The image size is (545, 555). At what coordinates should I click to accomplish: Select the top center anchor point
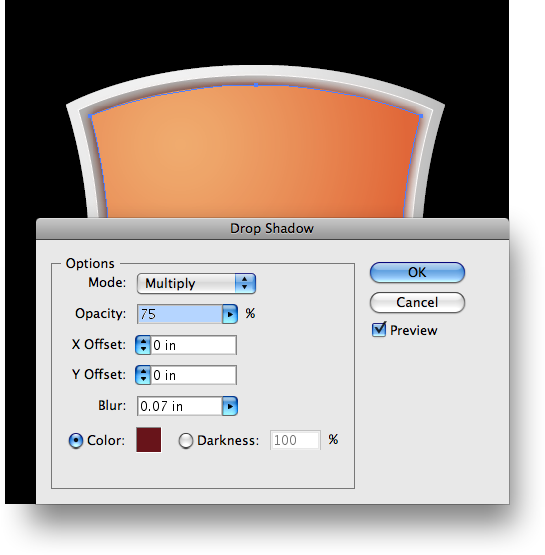coord(256,85)
